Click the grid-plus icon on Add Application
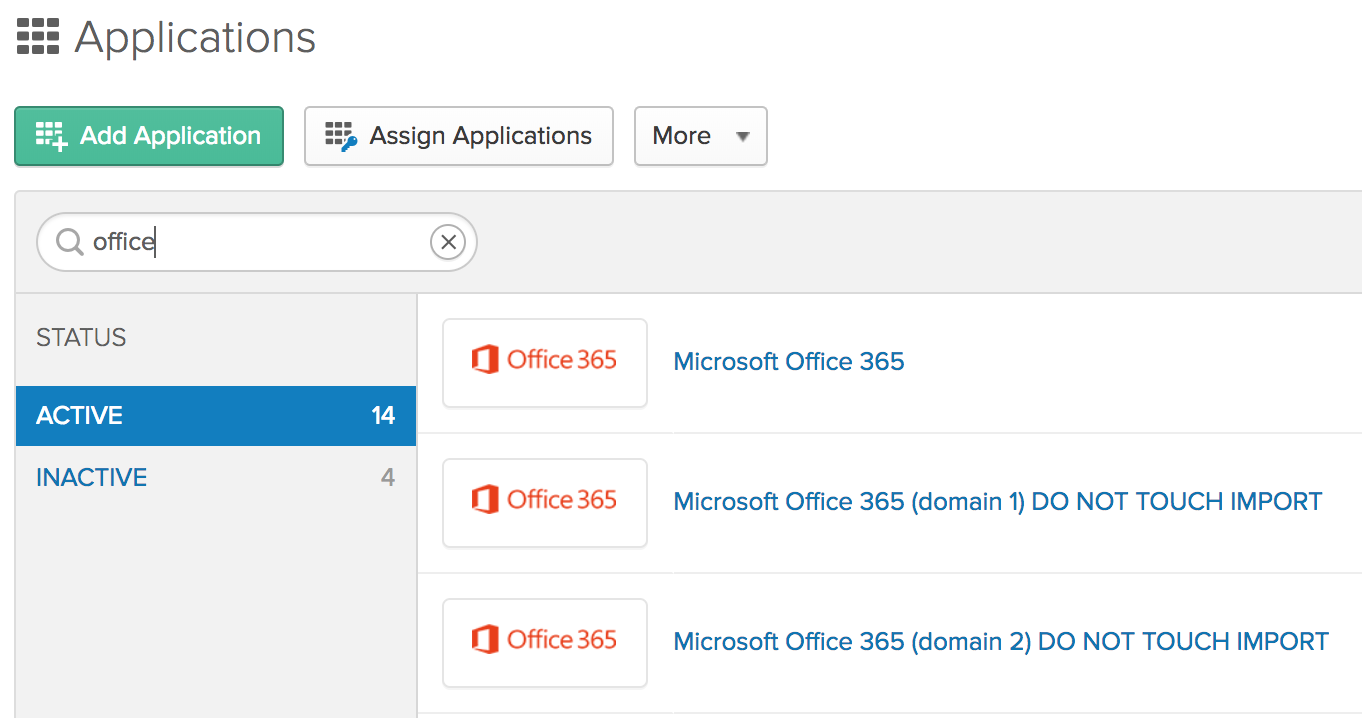 point(51,136)
